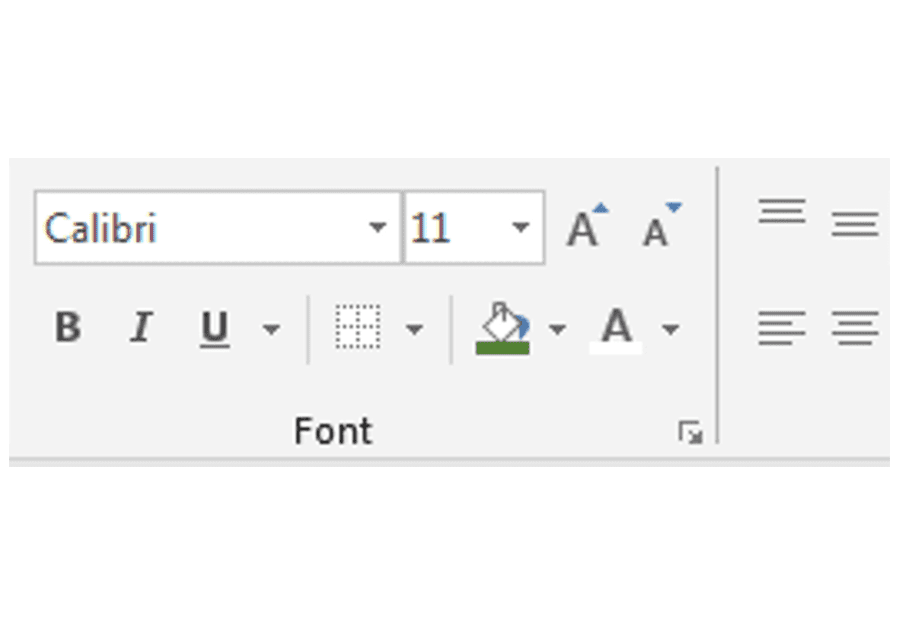Open the Font dialog box launcher
This screenshot has height=626, width=900.
pyautogui.click(x=690, y=432)
